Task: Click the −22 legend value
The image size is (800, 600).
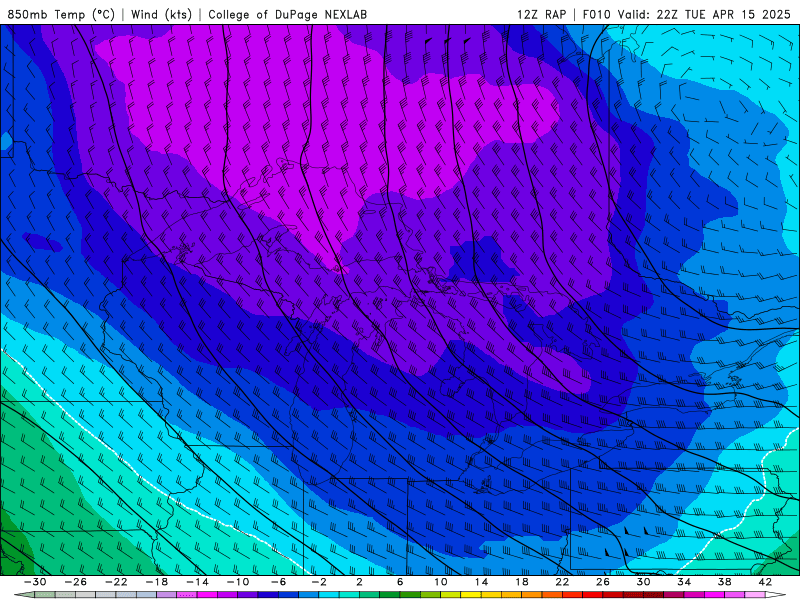Action: point(116,582)
